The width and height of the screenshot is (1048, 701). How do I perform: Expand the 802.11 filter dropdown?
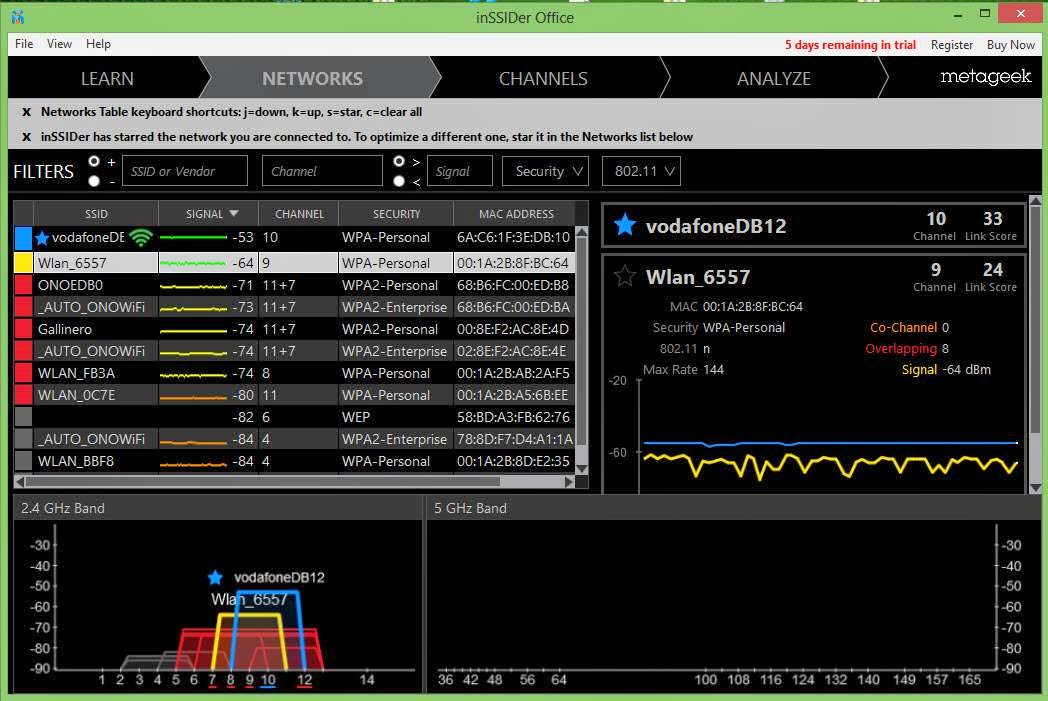641,171
